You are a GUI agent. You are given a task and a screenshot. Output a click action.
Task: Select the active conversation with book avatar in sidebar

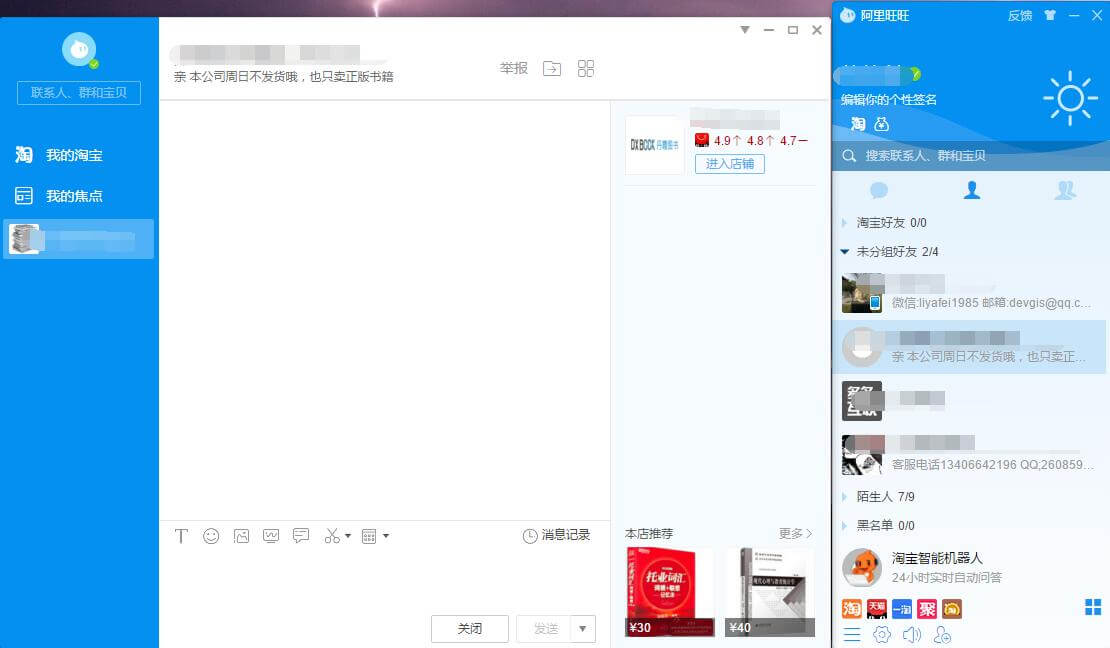tap(79, 239)
